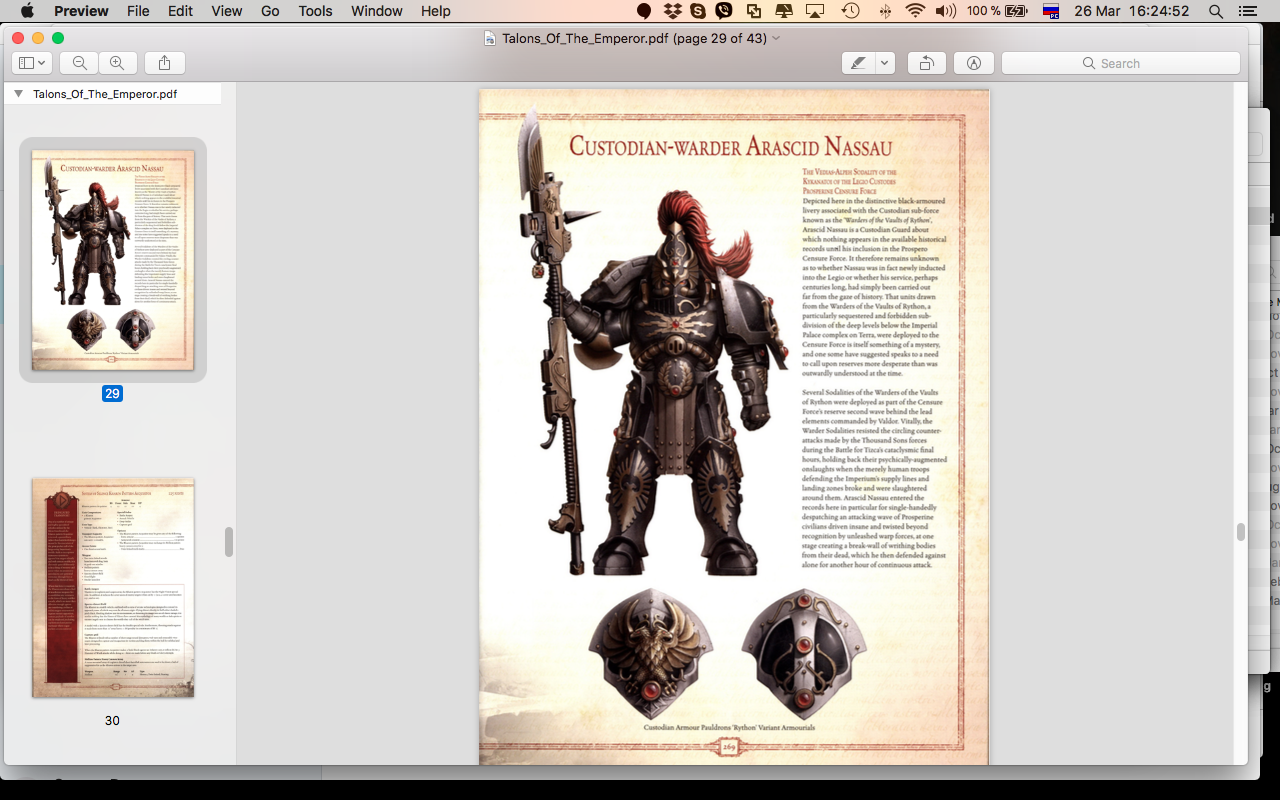Select Talons_Of_The_Emperor.pdf in sidebar
This screenshot has height=800, width=1280.
click(105, 94)
